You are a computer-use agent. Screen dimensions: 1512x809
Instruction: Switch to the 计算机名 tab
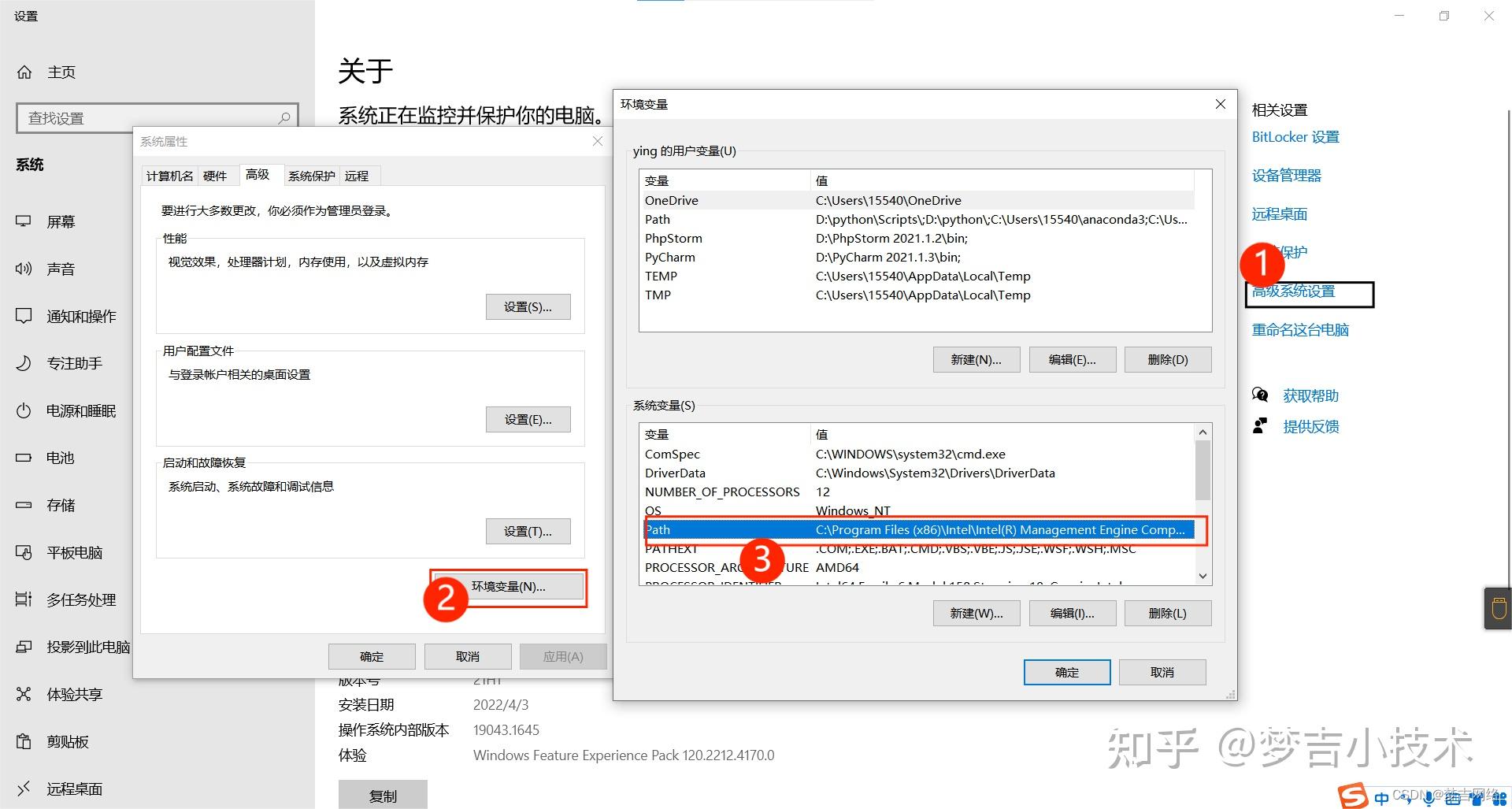click(168, 175)
